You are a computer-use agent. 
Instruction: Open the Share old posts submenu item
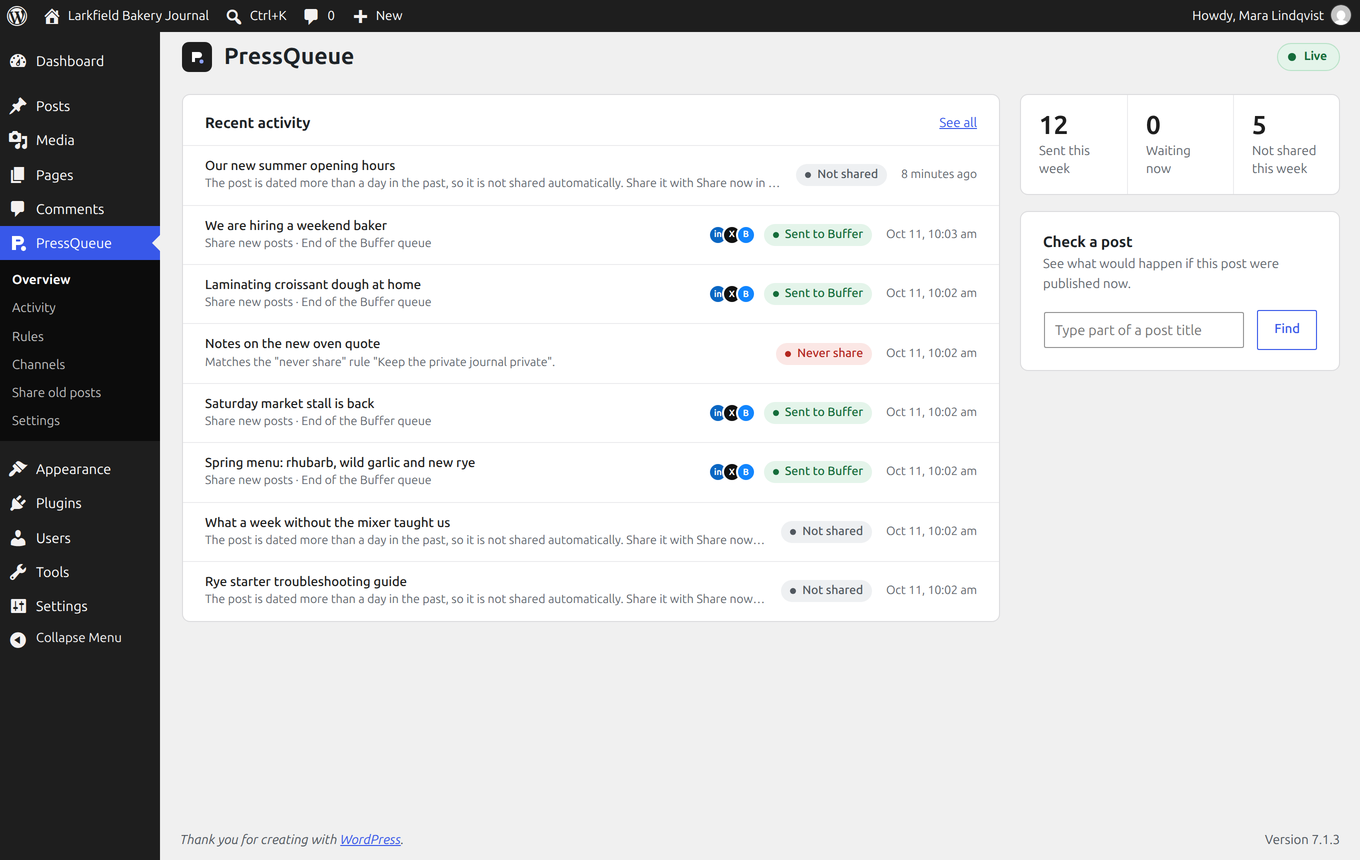57,392
